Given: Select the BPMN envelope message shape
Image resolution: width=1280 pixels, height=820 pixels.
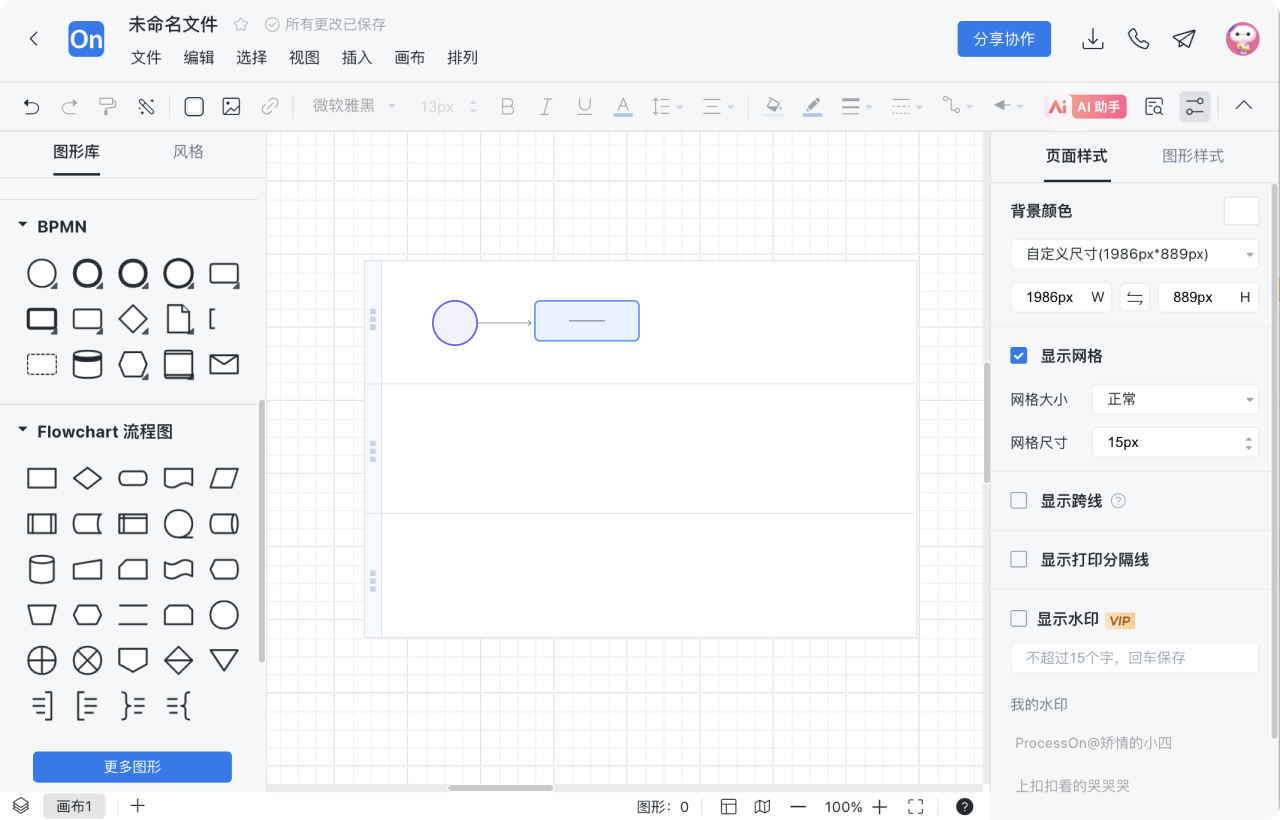Looking at the screenshot, I should [224, 364].
